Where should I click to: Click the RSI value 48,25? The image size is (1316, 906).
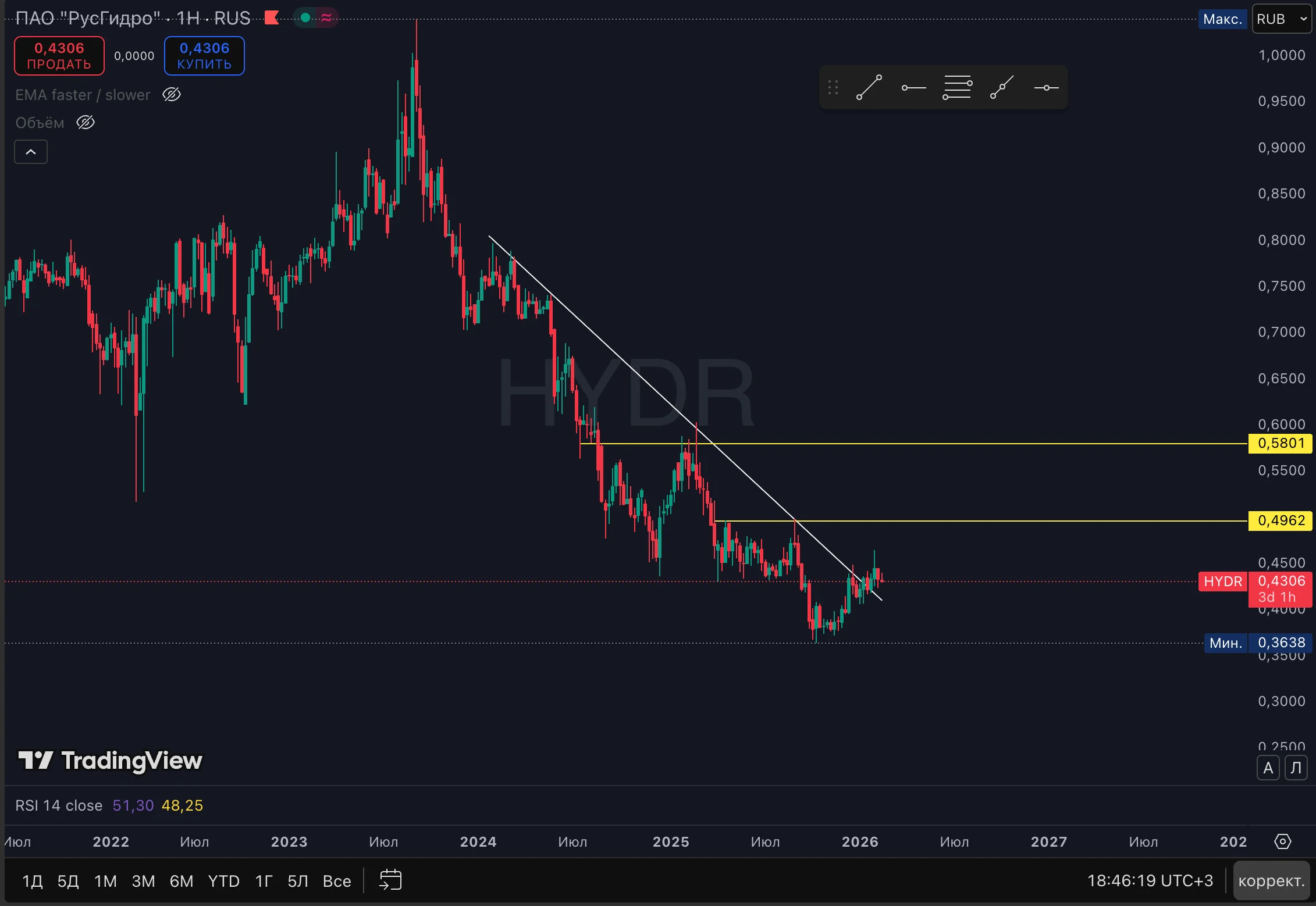pyautogui.click(x=182, y=805)
